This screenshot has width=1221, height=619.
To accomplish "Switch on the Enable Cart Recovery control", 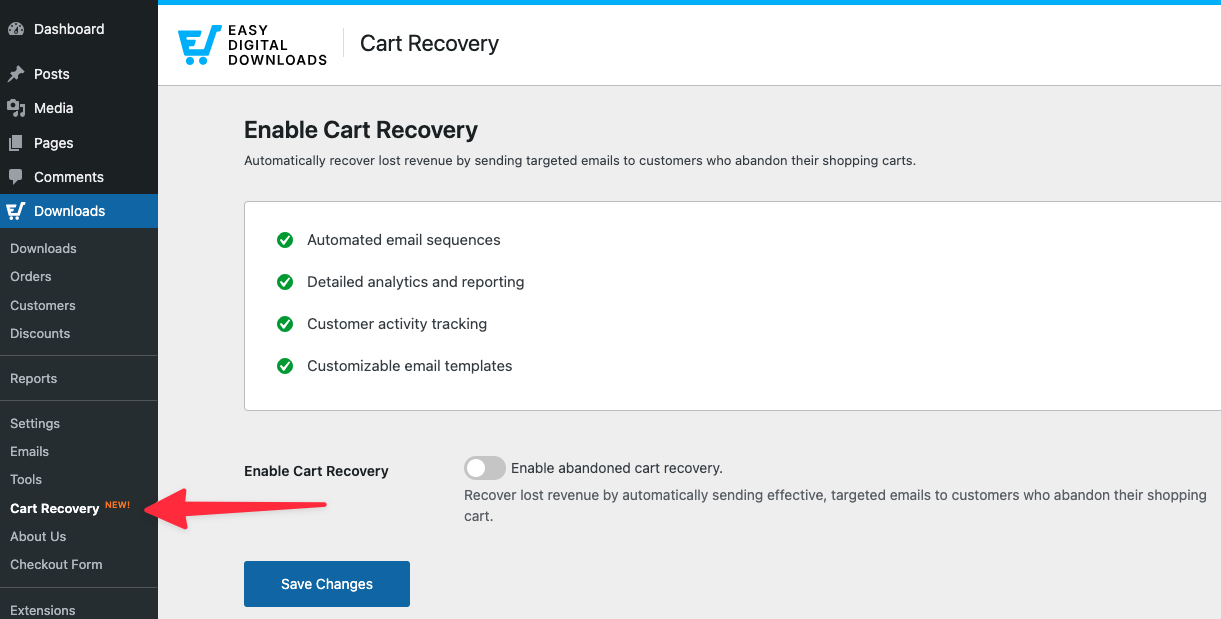I will pyautogui.click(x=484, y=468).
